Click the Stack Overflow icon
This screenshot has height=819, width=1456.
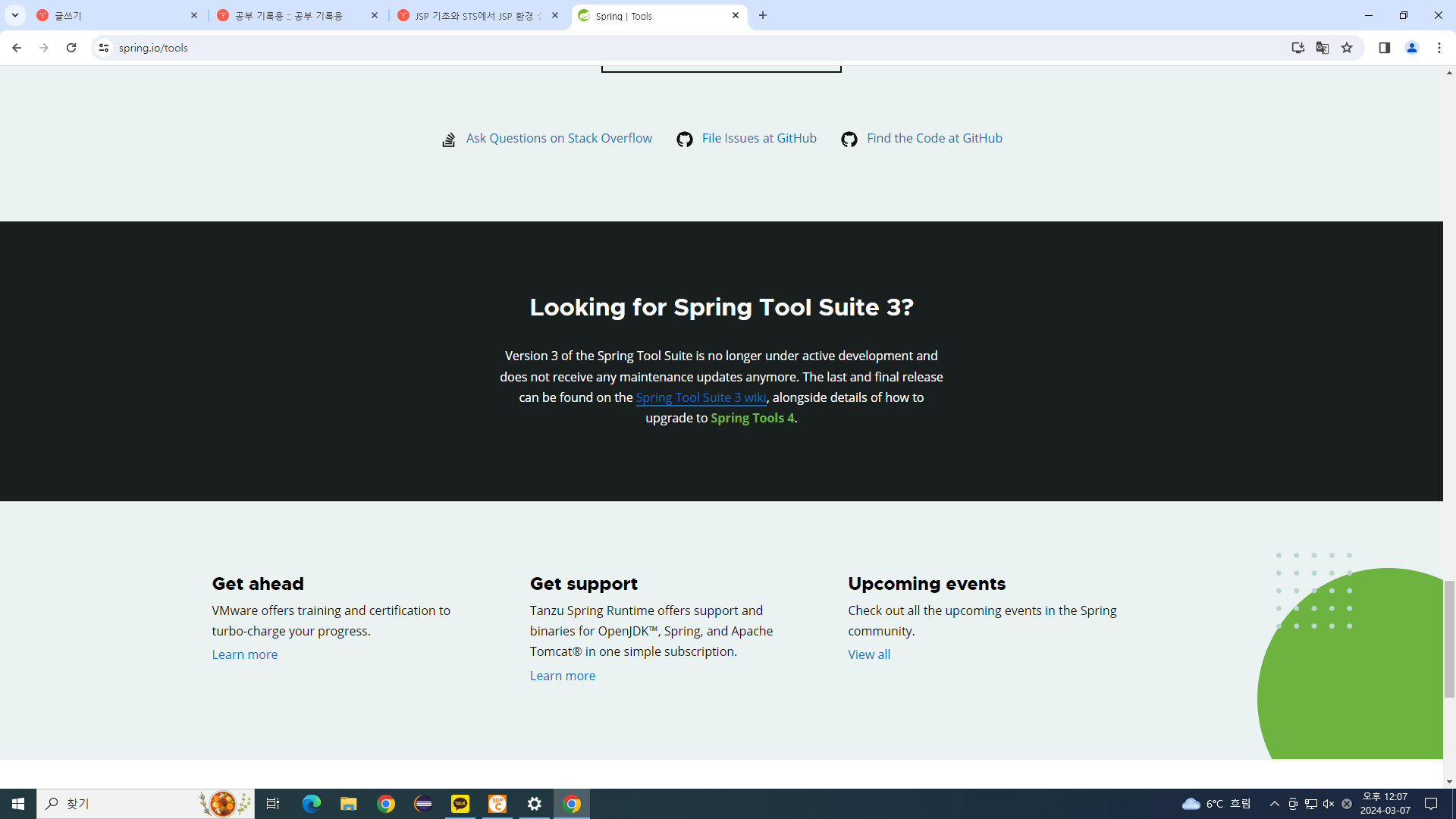click(x=448, y=140)
